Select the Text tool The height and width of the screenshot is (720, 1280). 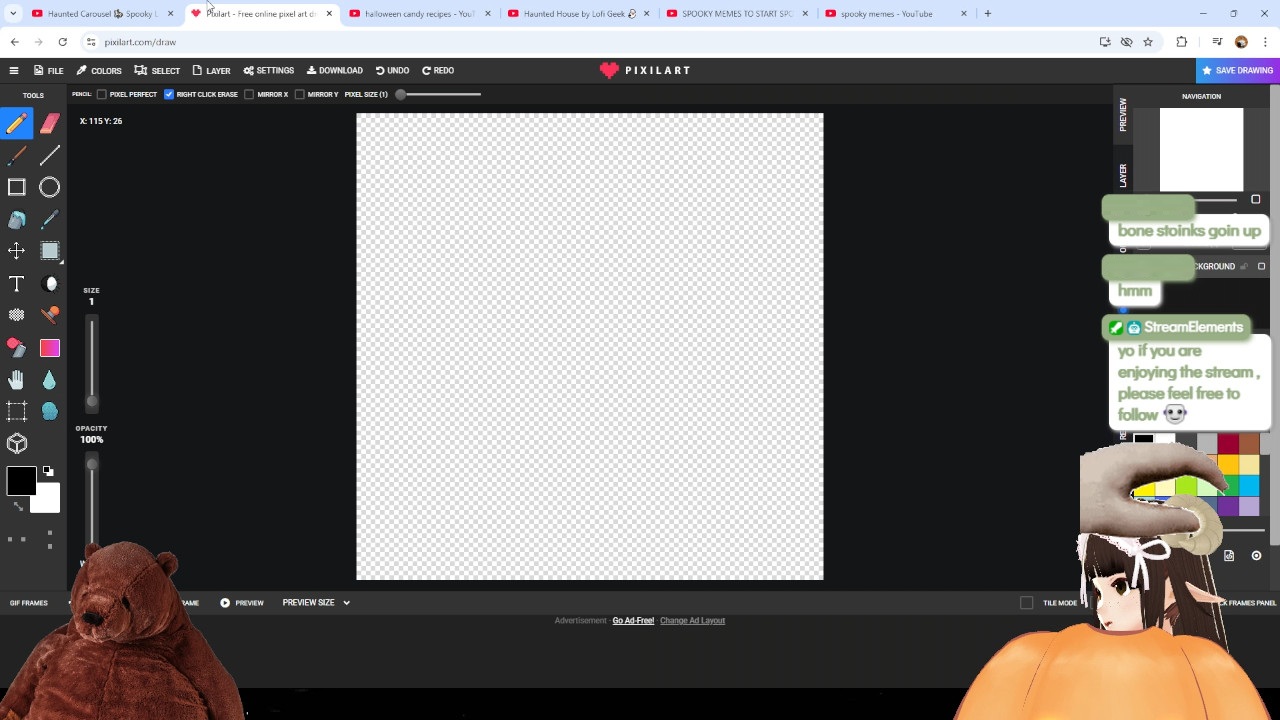[x=17, y=284]
